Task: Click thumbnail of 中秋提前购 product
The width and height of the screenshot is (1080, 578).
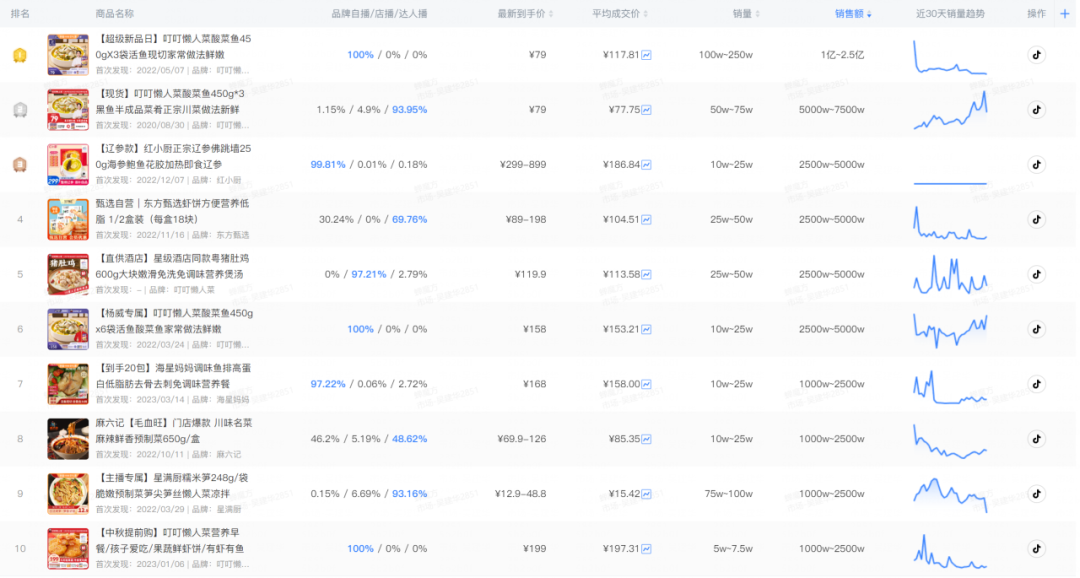Action: pos(68,550)
